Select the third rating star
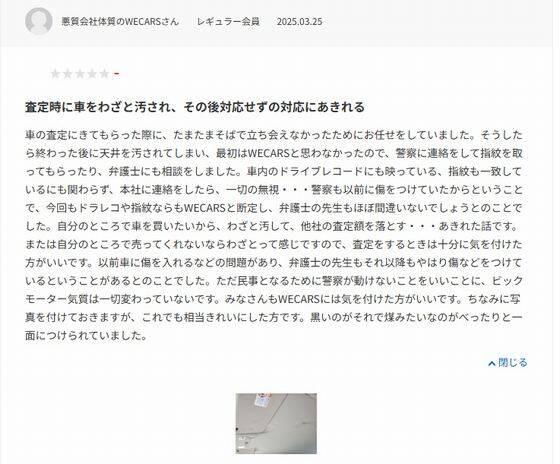This screenshot has height=464, width=560. [x=80, y=74]
